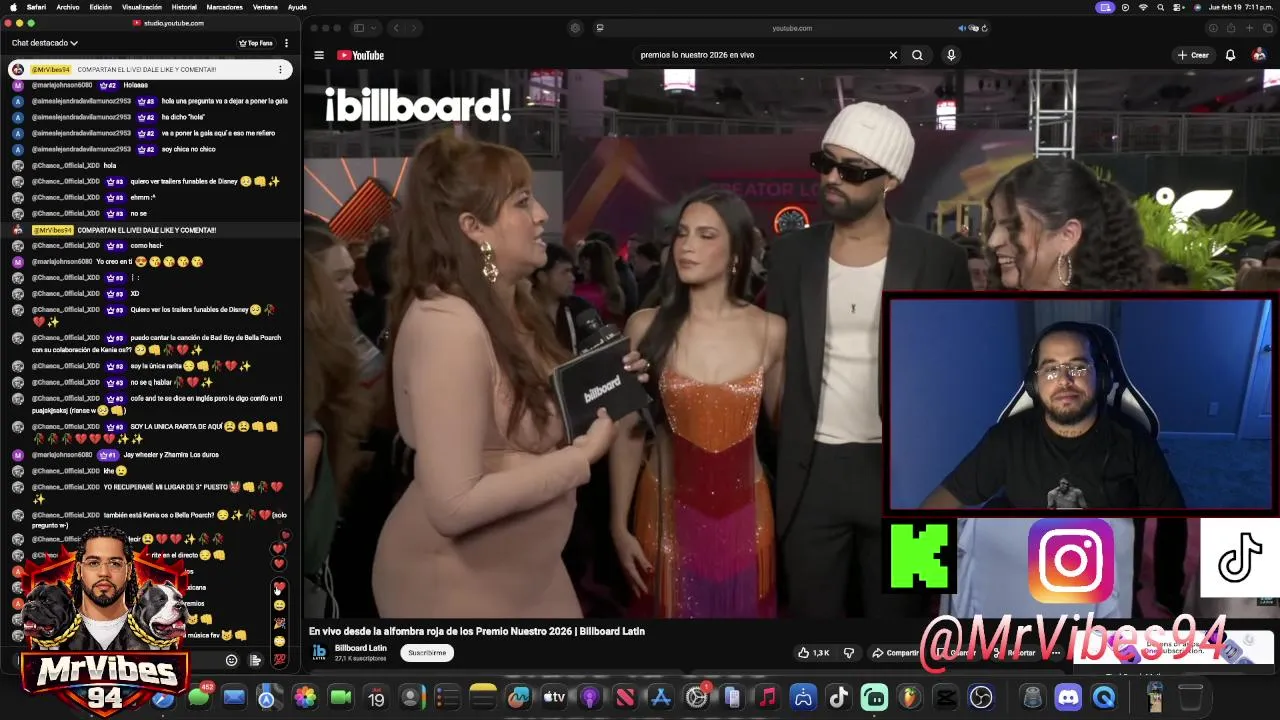This screenshot has width=1280, height=720.
Task: Like the video with thumbs up
Action: [x=813, y=653]
